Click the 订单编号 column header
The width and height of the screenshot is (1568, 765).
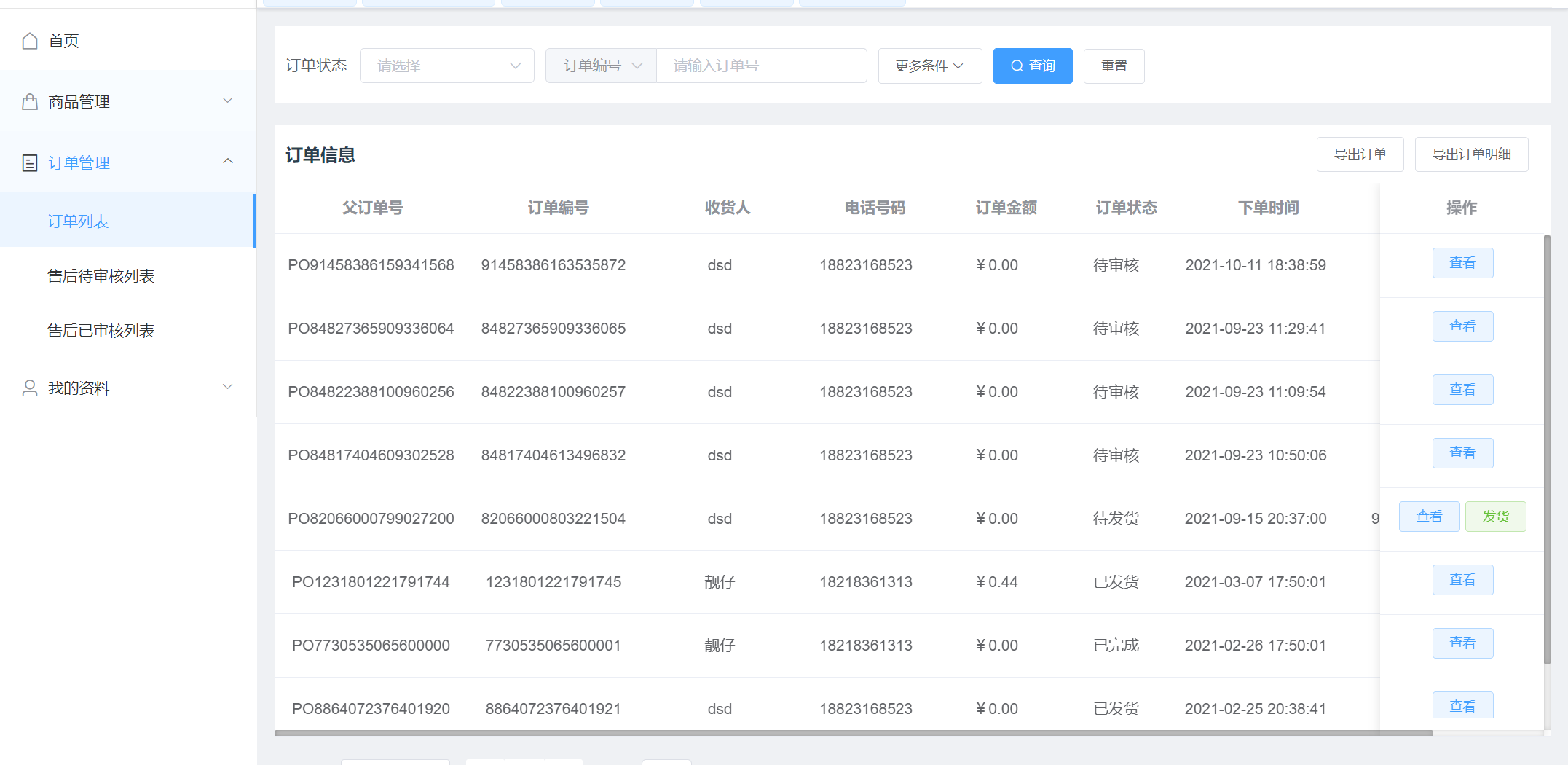558,208
